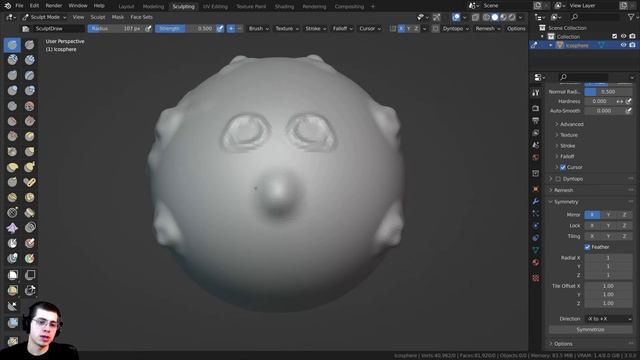Switch to the UV Editing workspace tab
Screen dimensions: 640x360
[216, 7]
